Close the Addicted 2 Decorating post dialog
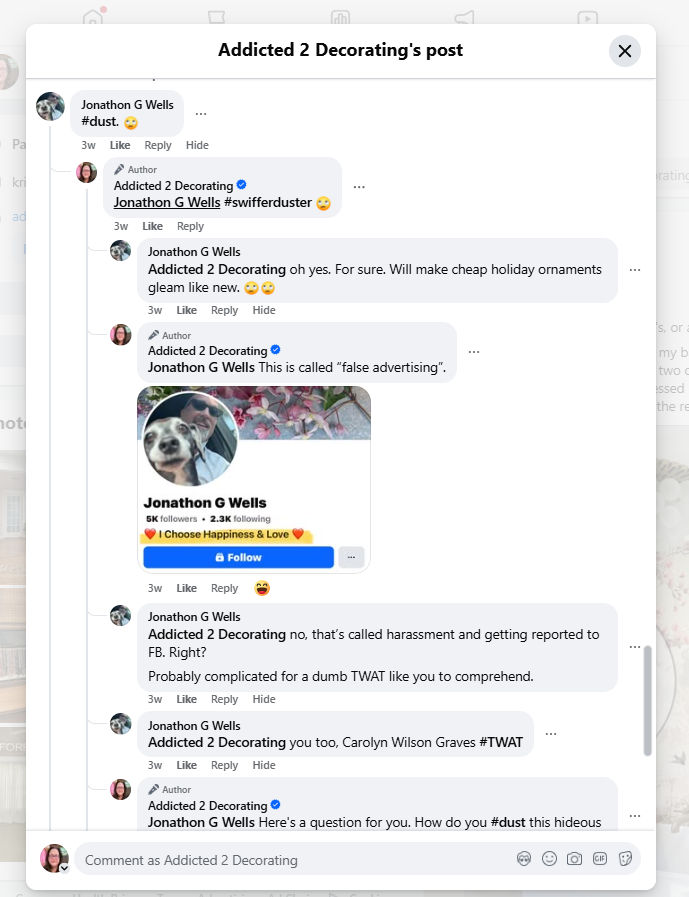This screenshot has width=689, height=897. click(x=625, y=51)
